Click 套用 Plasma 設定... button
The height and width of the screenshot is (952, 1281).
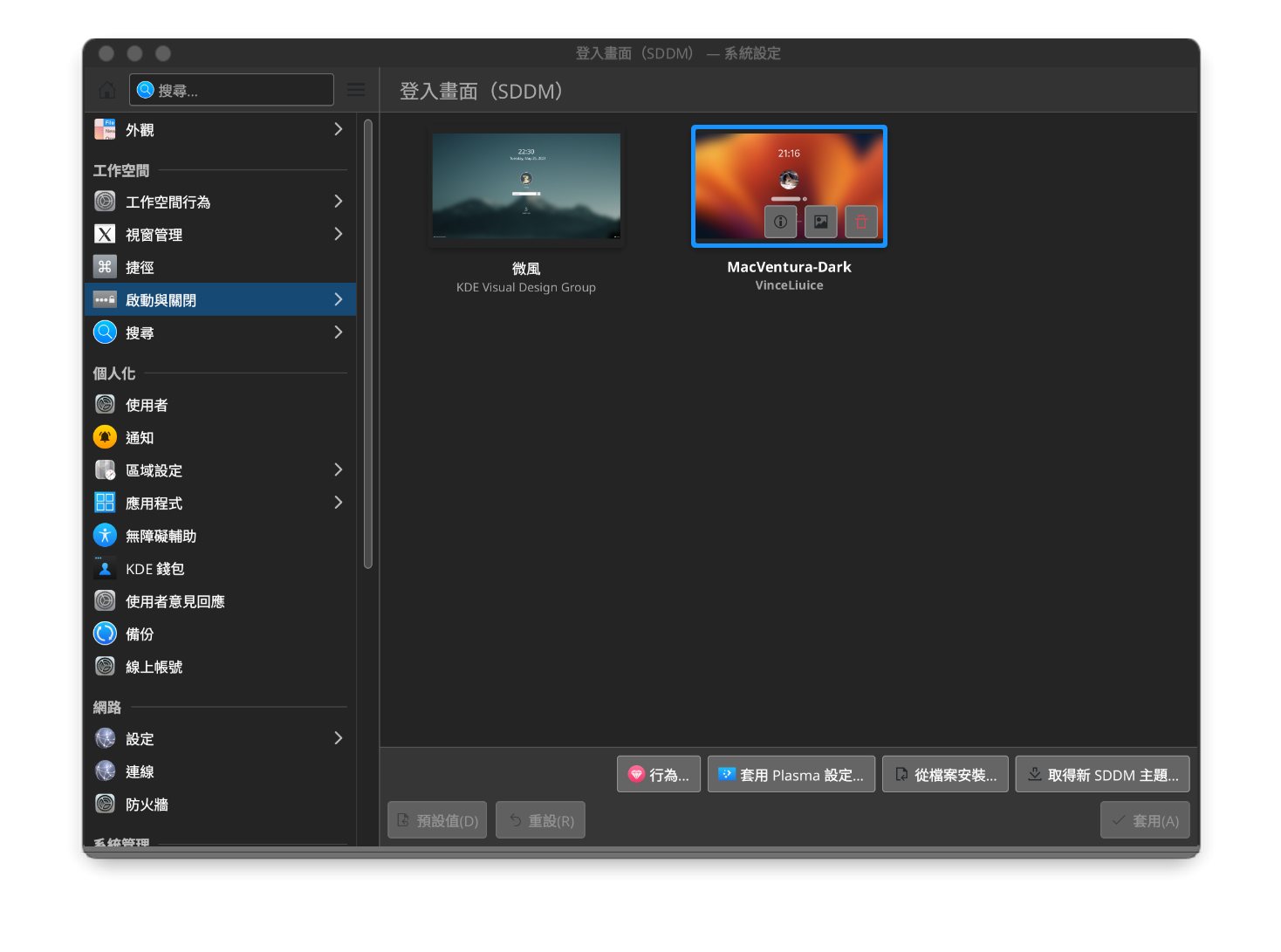(x=791, y=774)
